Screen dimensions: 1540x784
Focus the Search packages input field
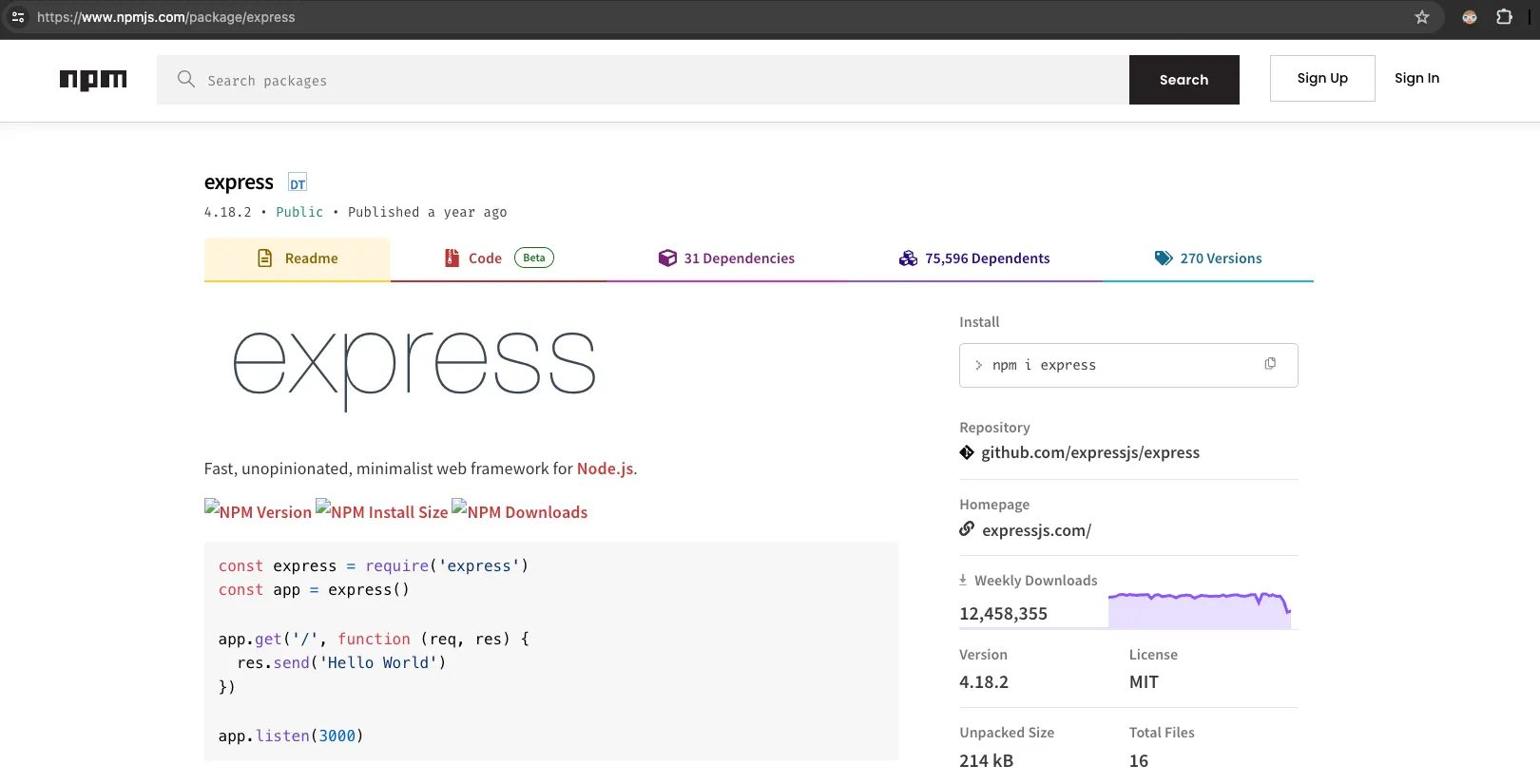coord(656,81)
